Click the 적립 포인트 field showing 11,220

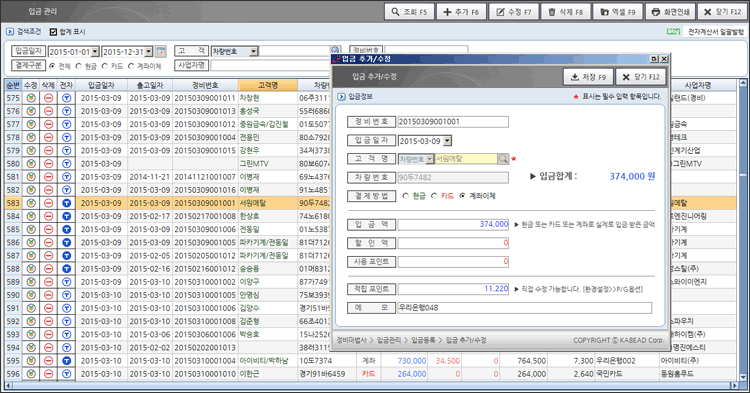click(453, 289)
